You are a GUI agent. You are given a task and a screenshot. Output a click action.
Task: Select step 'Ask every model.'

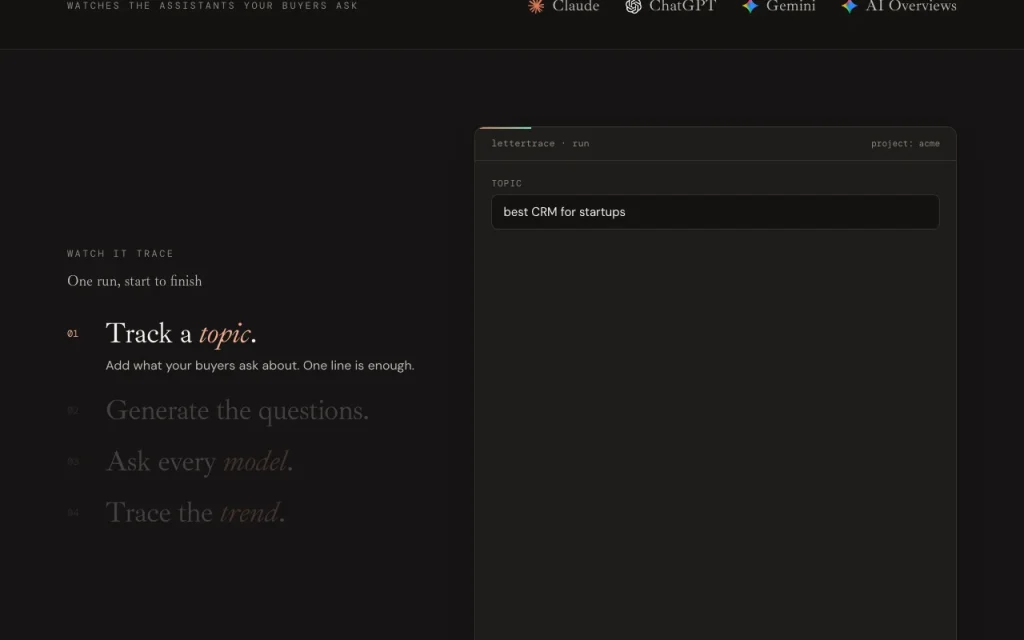coord(199,462)
